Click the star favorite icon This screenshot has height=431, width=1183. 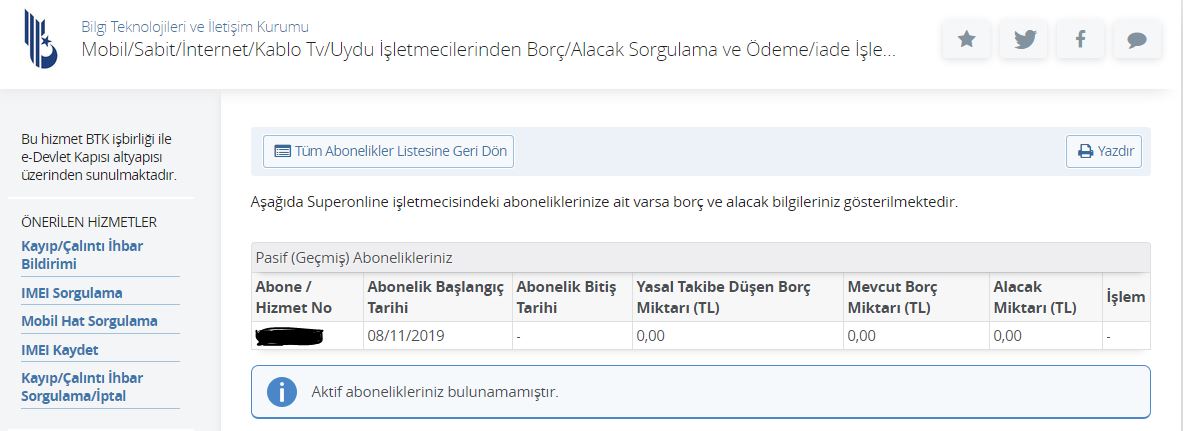pos(966,39)
